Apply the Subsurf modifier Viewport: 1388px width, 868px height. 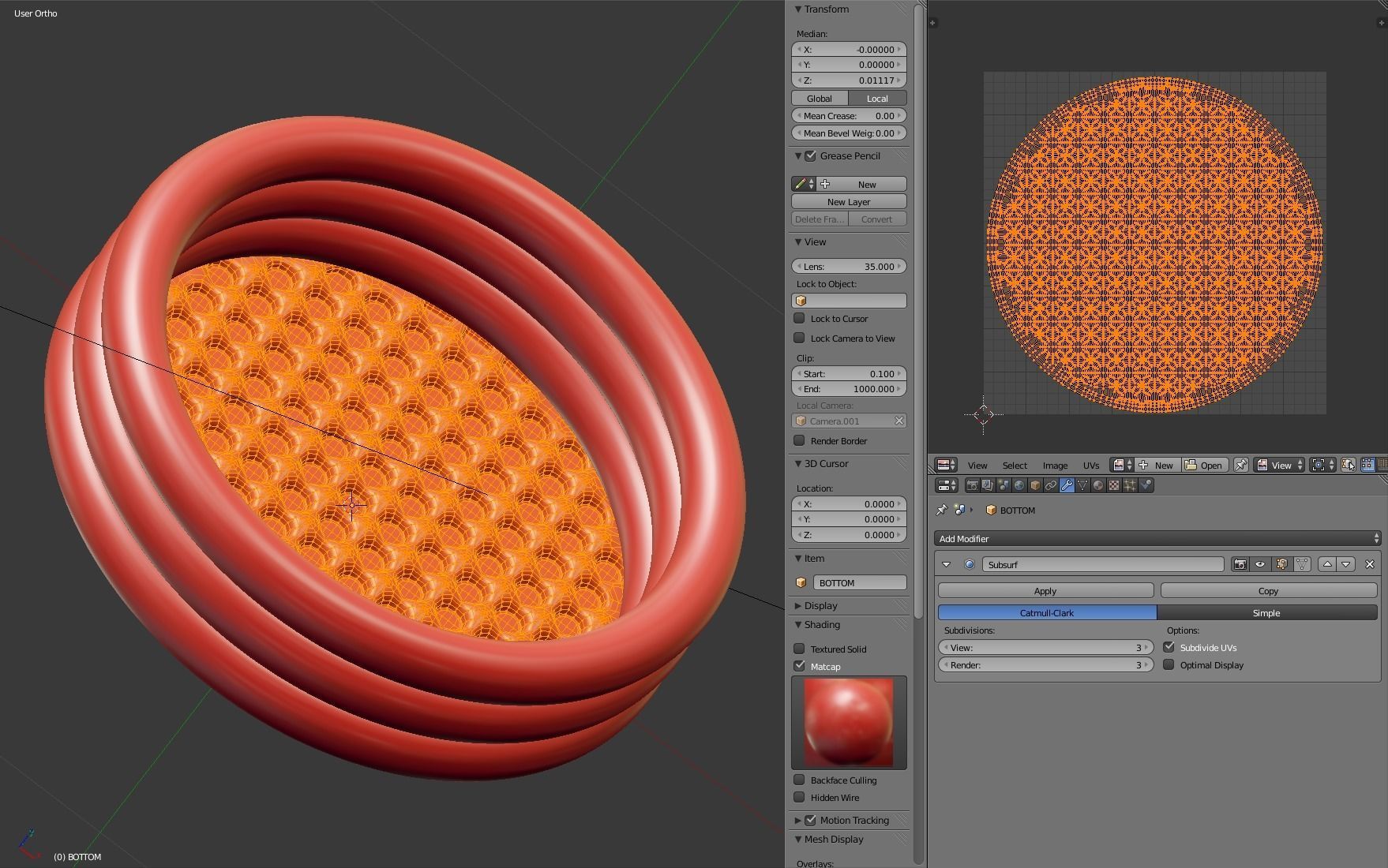(x=1045, y=590)
